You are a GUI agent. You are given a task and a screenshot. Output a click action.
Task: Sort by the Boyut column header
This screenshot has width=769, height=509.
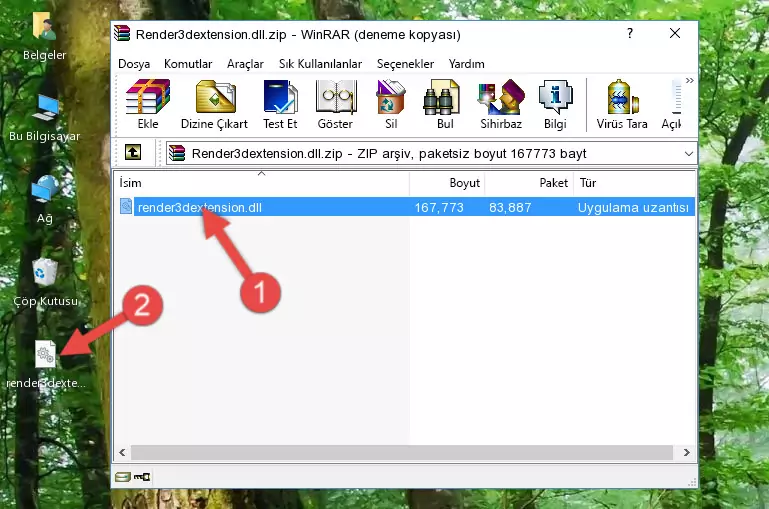pyautogui.click(x=447, y=183)
